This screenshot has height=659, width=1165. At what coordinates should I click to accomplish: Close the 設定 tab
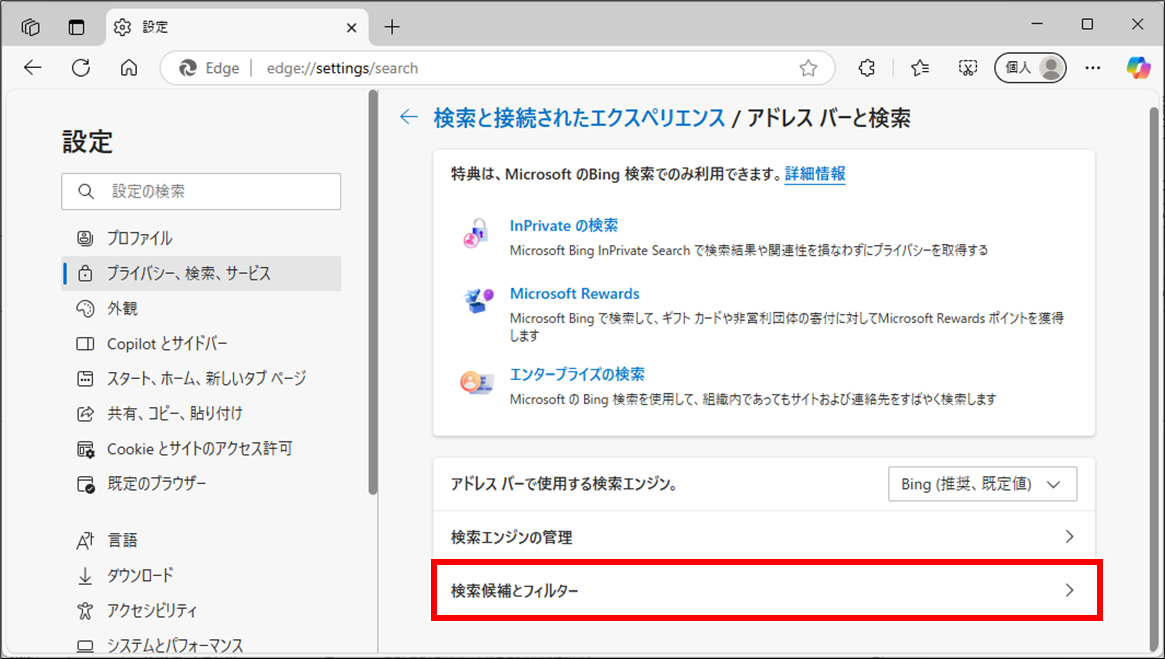(x=351, y=27)
